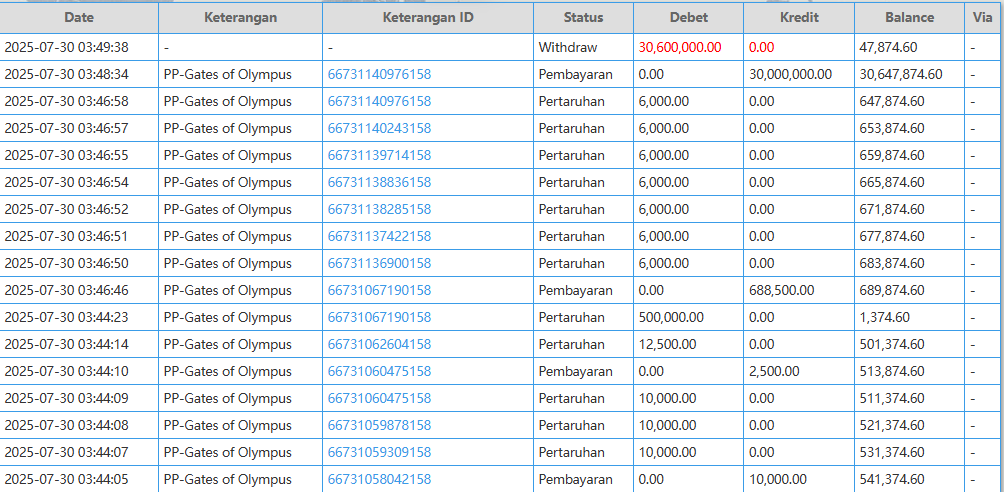The image size is (1004, 492).
Task: Select the Pertaruhan status in the 03:44:23 row
Action: click(572, 317)
